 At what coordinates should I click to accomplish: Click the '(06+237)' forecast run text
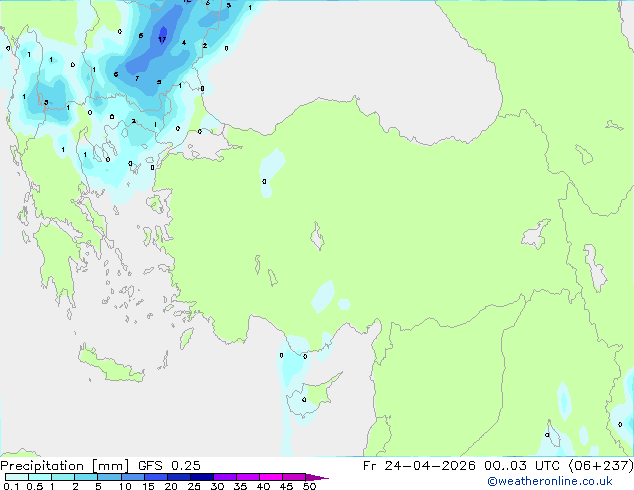tap(601, 466)
